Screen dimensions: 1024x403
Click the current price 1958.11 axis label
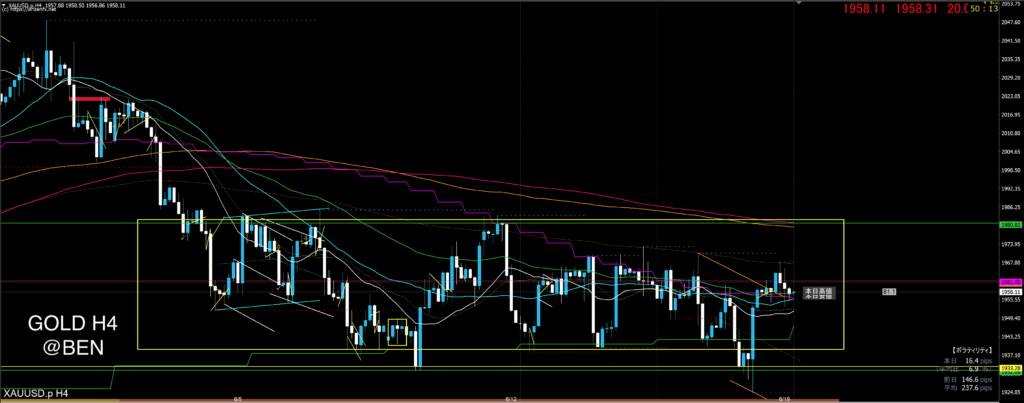1008,291
